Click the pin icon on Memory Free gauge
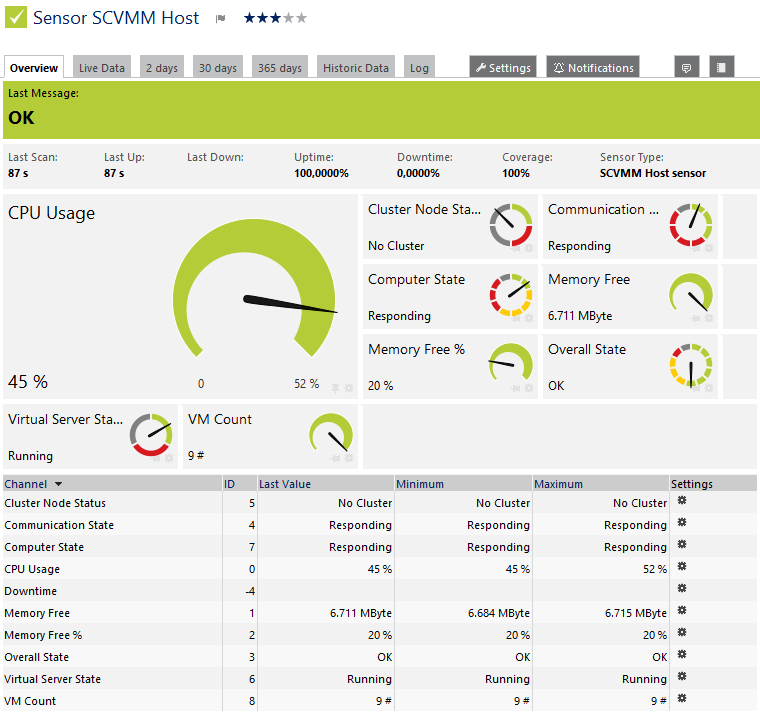760x714 pixels. (x=696, y=318)
